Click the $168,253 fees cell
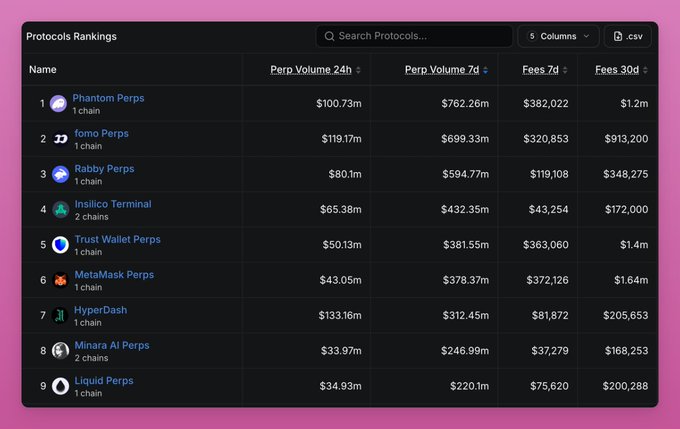 click(627, 350)
